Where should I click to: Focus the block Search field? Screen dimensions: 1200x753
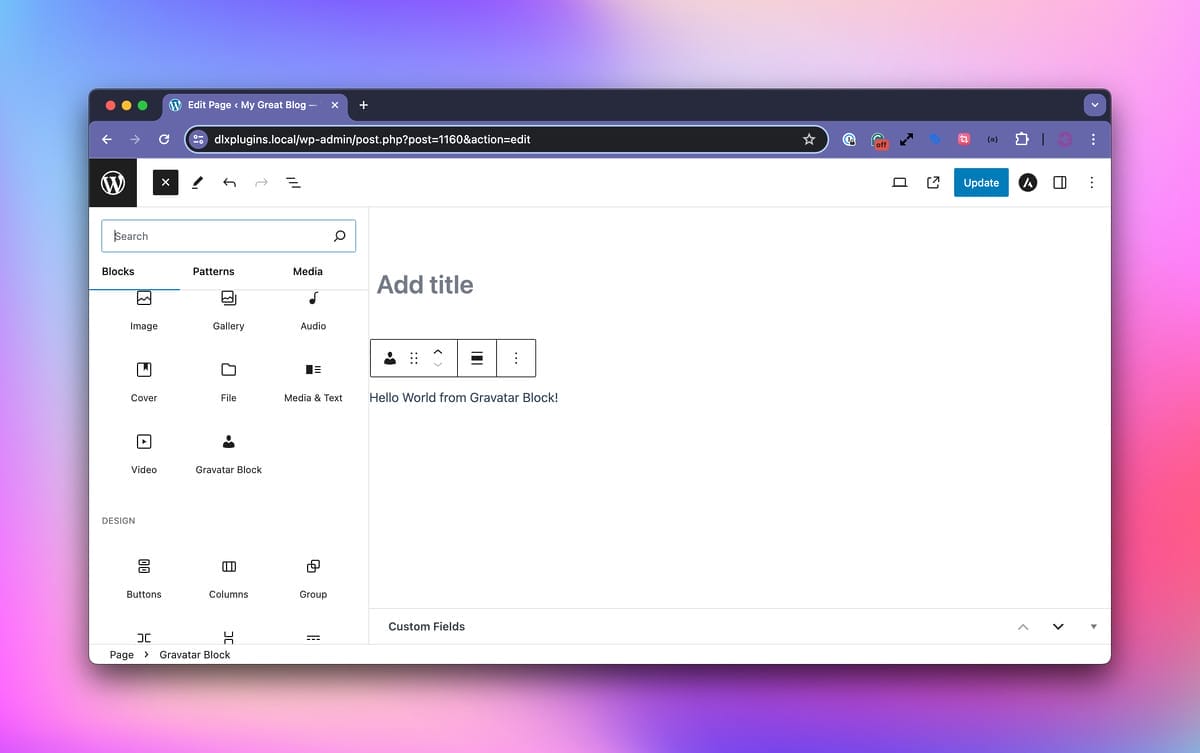(220, 236)
